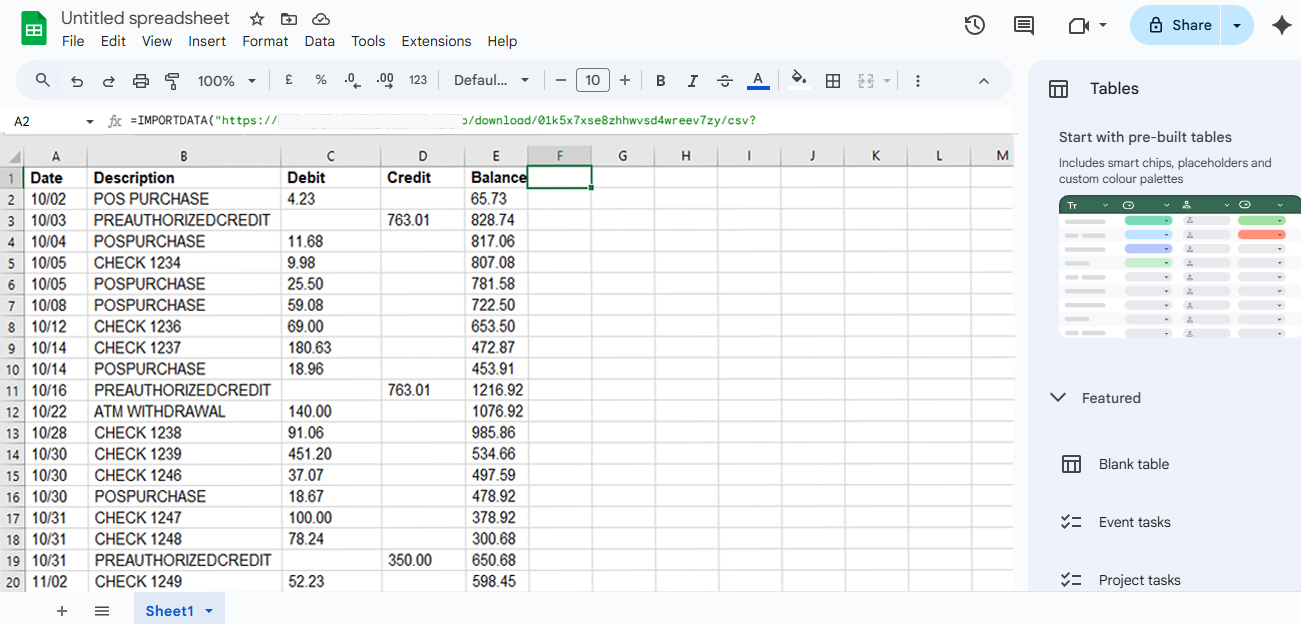
Task: Start a meeting with camera icon
Action: (1078, 25)
